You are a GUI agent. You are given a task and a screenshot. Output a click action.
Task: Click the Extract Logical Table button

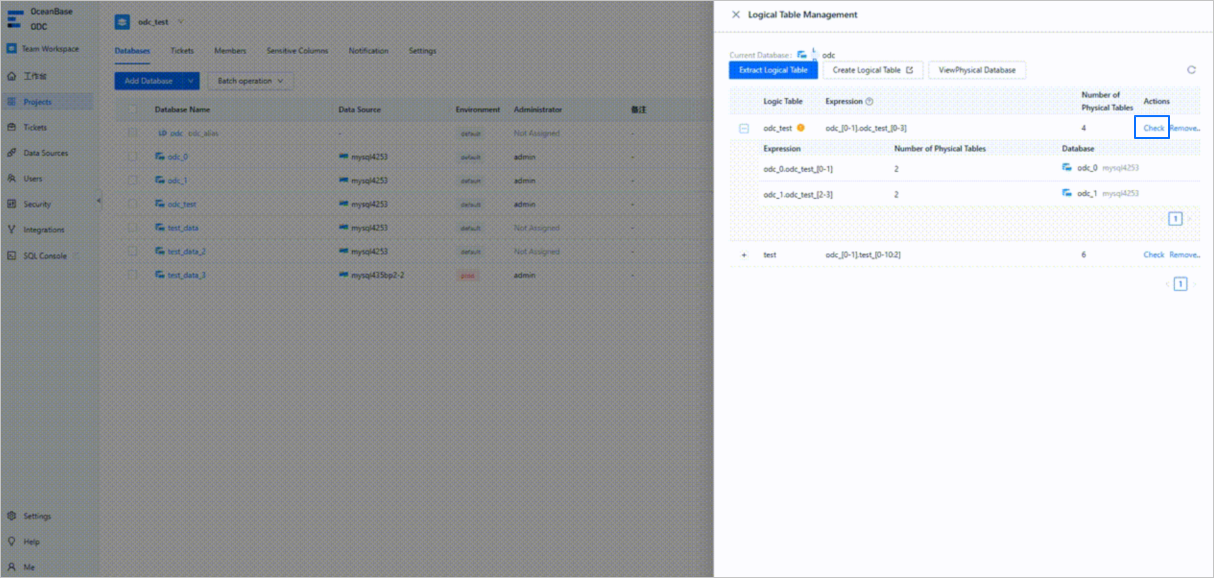(x=773, y=70)
